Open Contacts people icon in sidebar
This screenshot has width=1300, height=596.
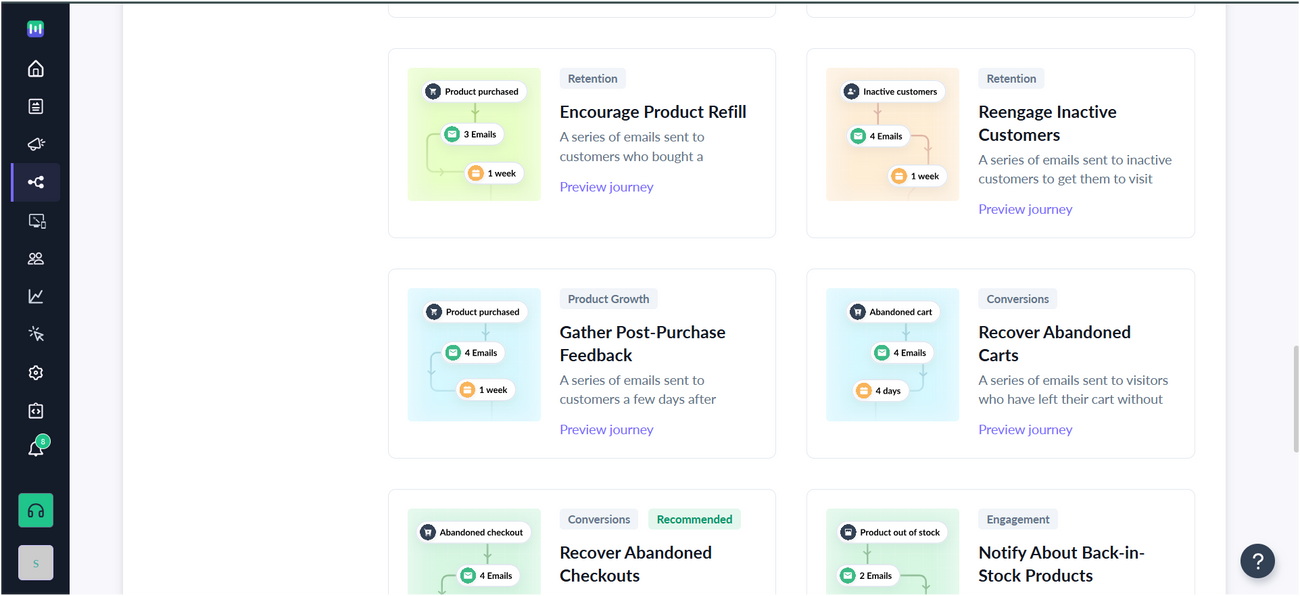(36, 258)
